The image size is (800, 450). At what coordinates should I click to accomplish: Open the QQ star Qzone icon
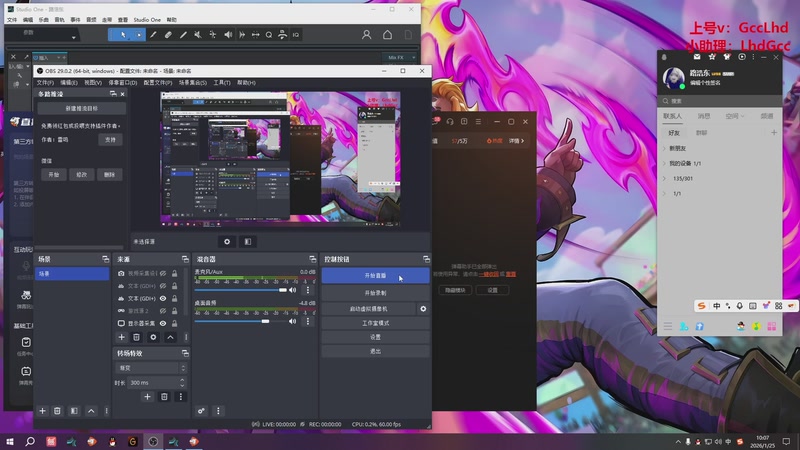click(712, 57)
